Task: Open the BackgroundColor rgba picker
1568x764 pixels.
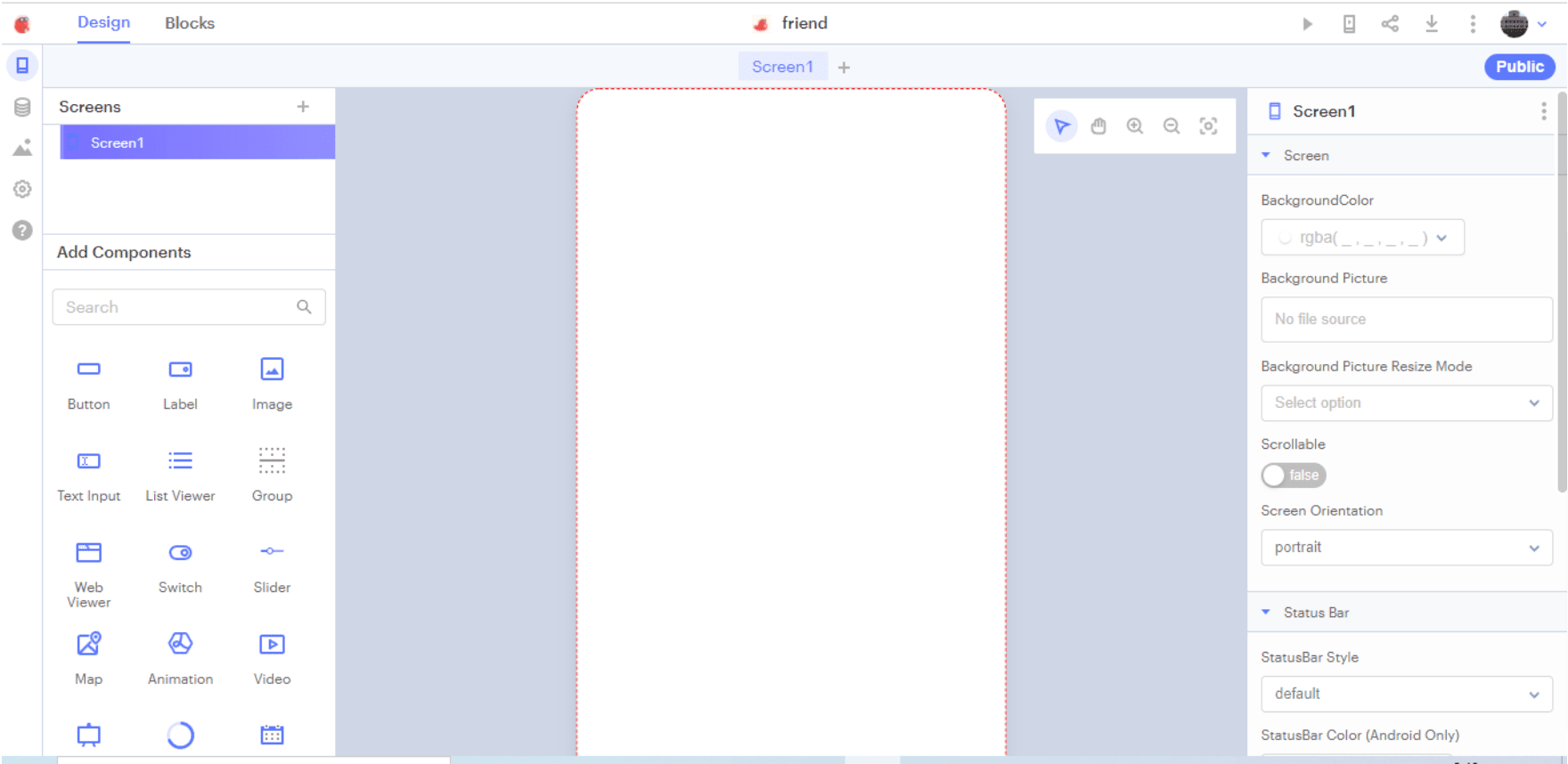Action: point(1362,238)
